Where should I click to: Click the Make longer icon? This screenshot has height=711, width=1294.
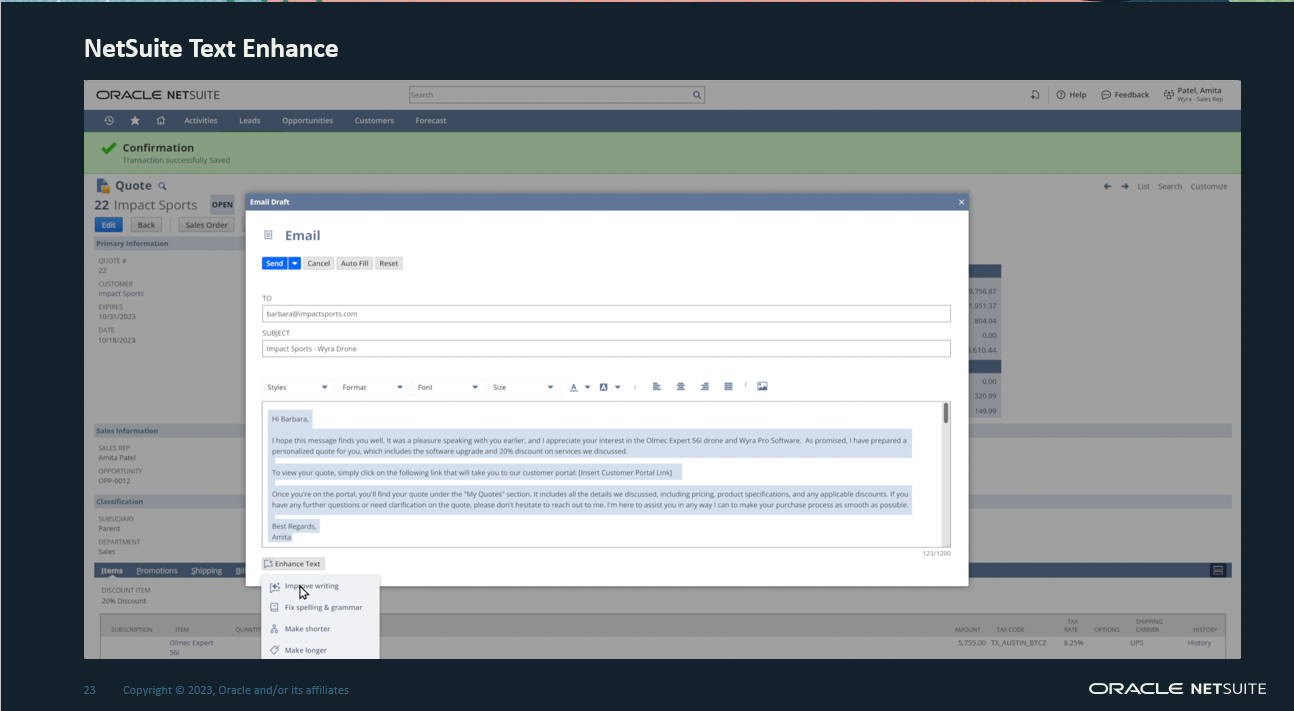pyautogui.click(x=274, y=650)
